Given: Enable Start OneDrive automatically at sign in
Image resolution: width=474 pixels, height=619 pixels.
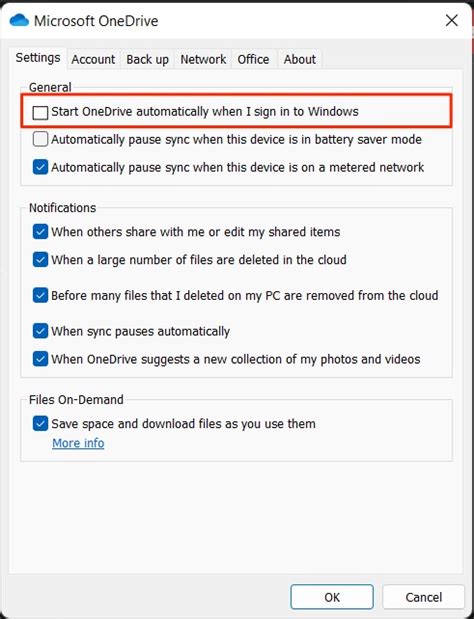Looking at the screenshot, I should (40, 112).
